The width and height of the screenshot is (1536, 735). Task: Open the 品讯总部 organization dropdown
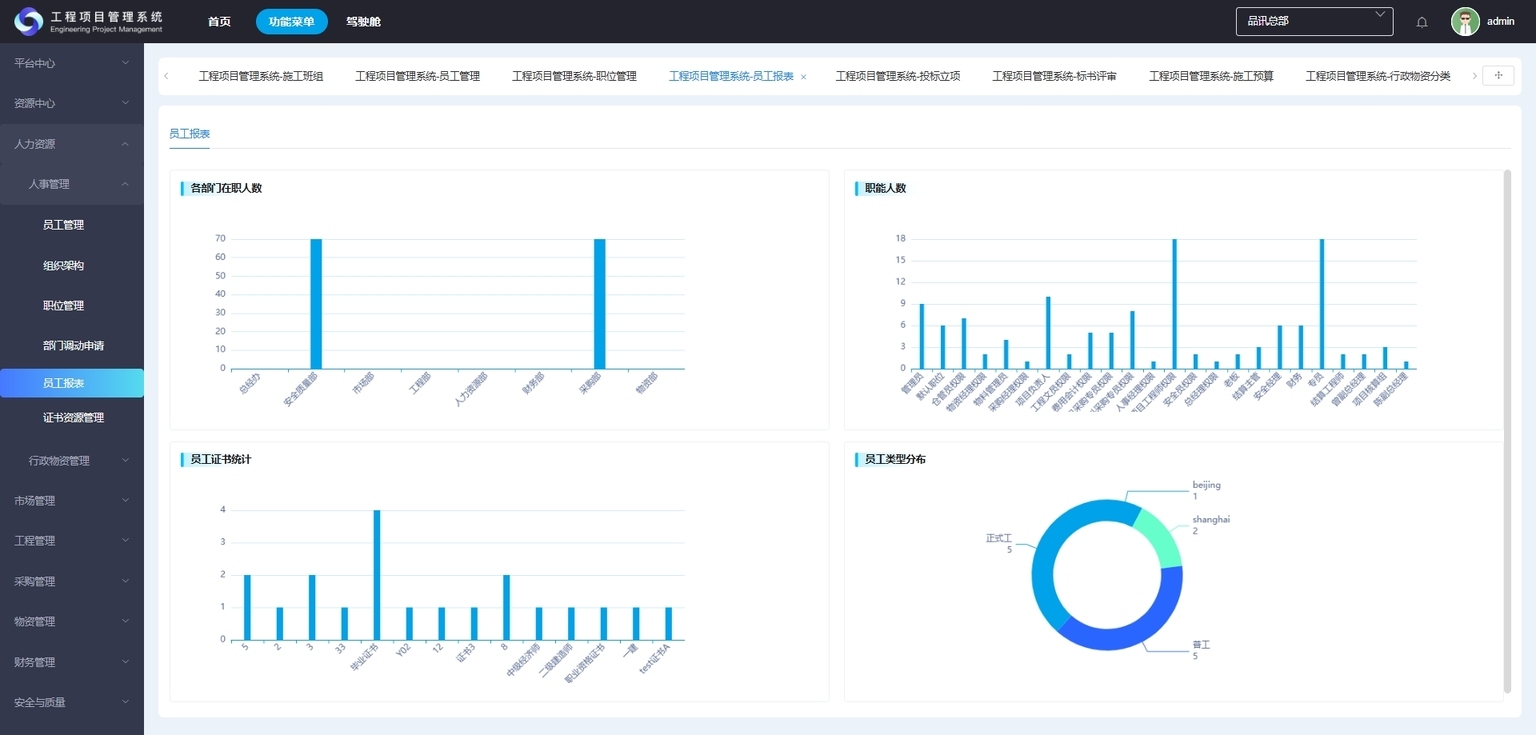(x=1314, y=21)
